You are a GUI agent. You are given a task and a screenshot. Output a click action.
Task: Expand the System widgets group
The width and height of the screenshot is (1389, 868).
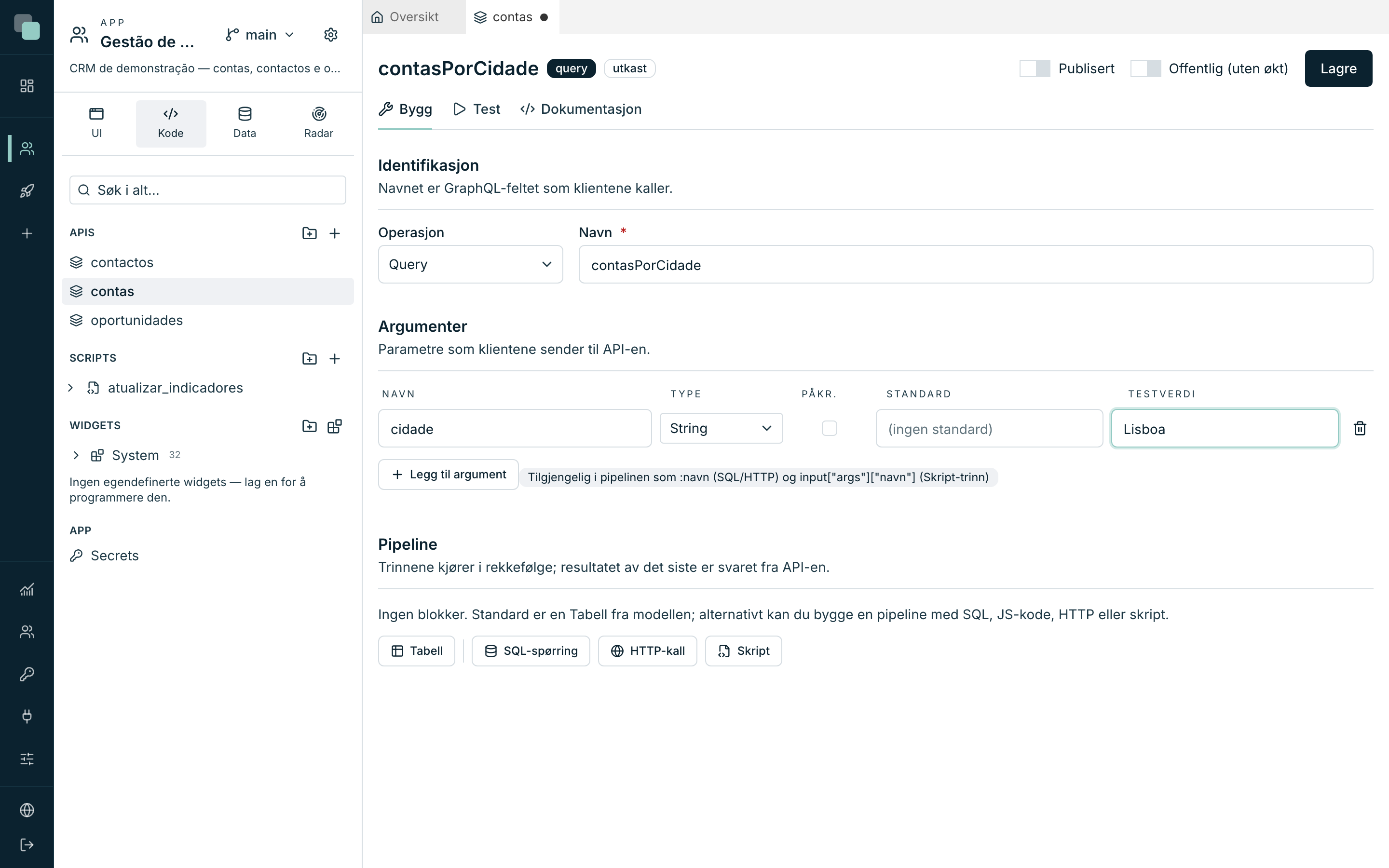pyautogui.click(x=76, y=455)
